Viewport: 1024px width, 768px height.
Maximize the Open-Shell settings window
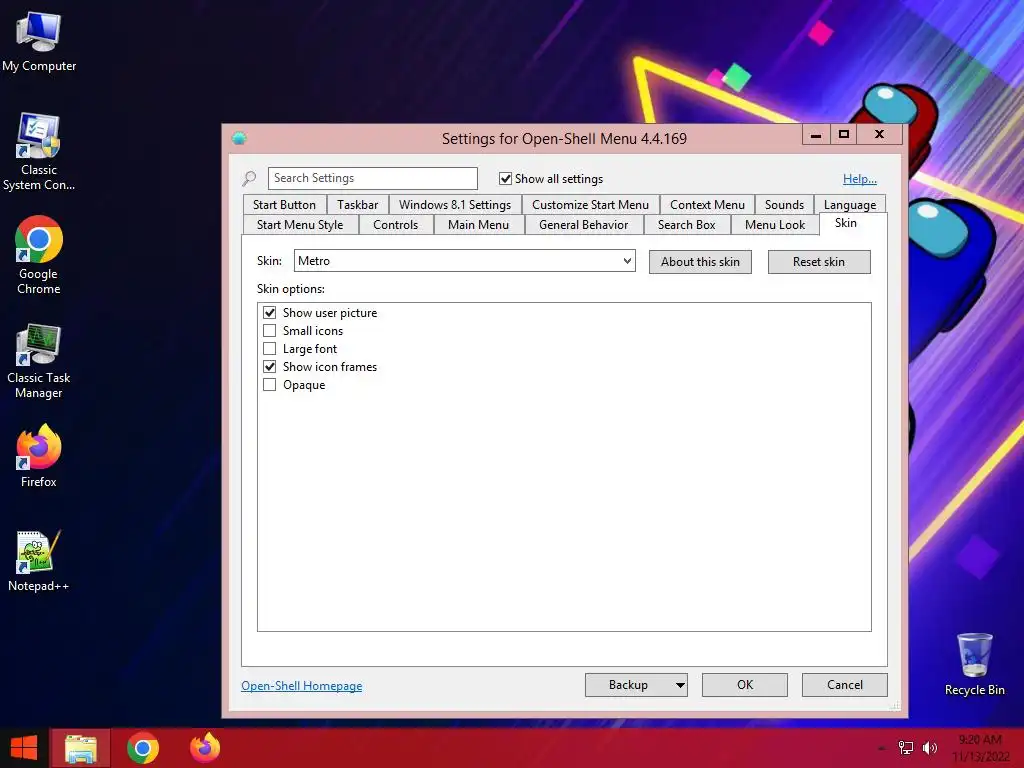pos(844,135)
